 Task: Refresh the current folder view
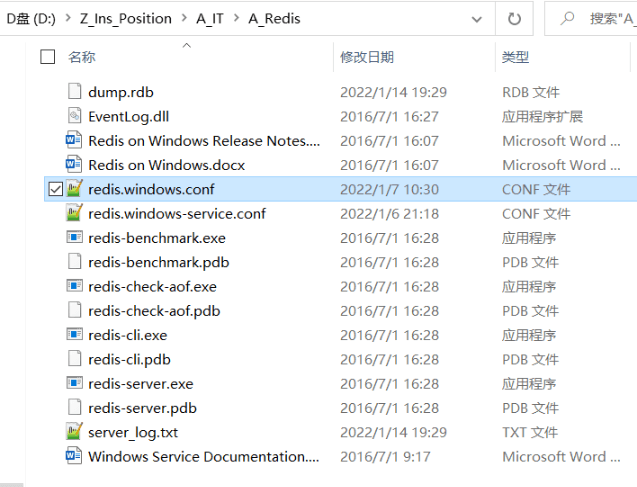514,19
